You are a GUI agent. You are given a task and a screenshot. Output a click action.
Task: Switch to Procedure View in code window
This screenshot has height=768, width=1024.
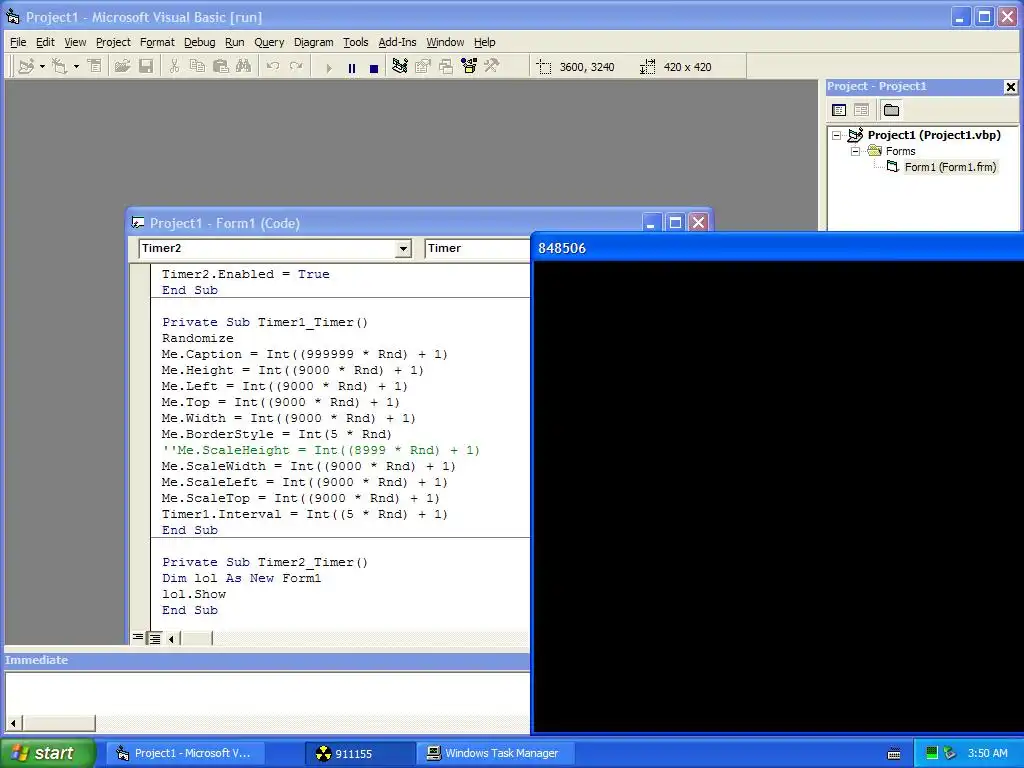tap(138, 638)
